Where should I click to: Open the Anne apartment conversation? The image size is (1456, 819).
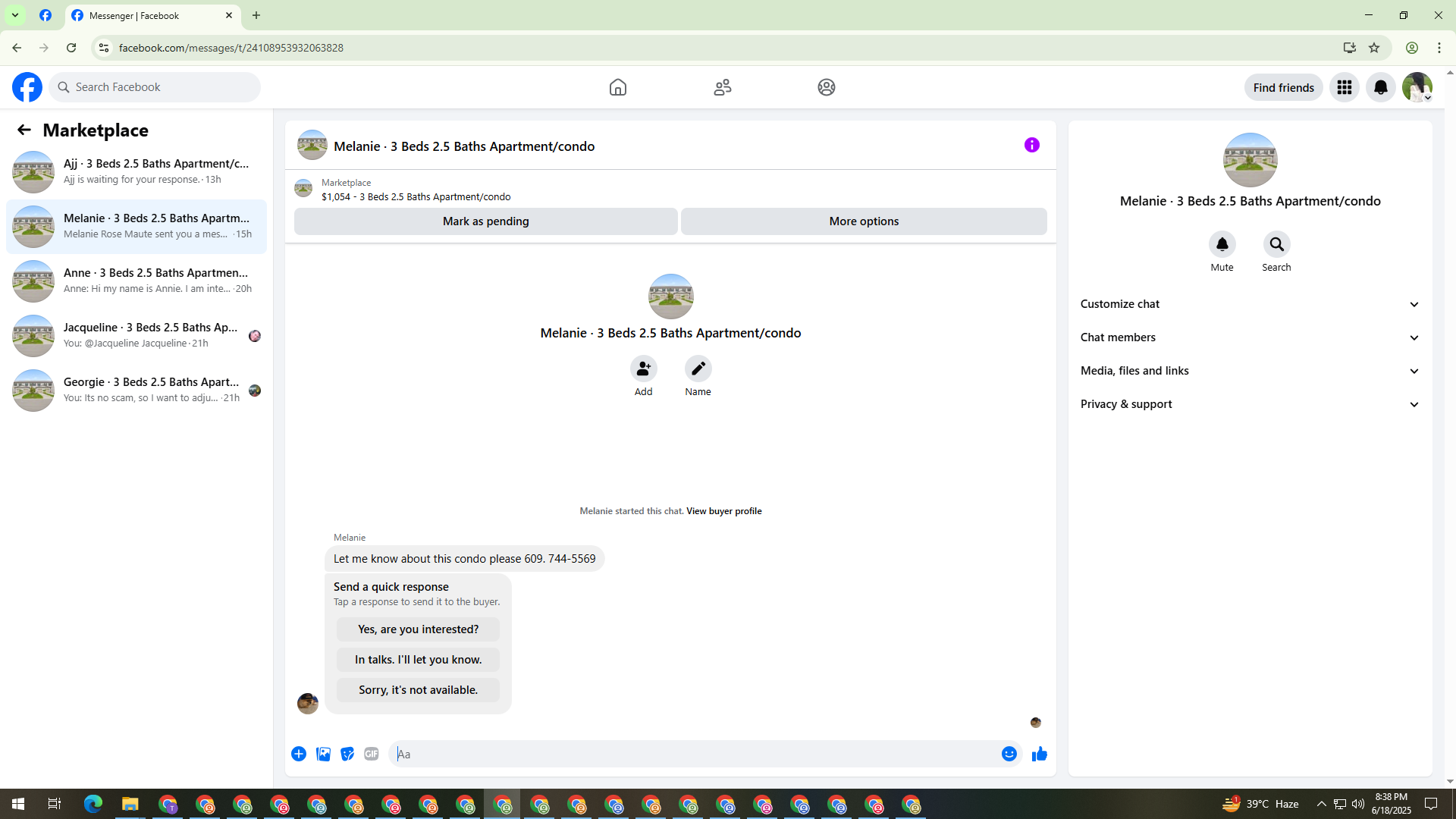[136, 281]
